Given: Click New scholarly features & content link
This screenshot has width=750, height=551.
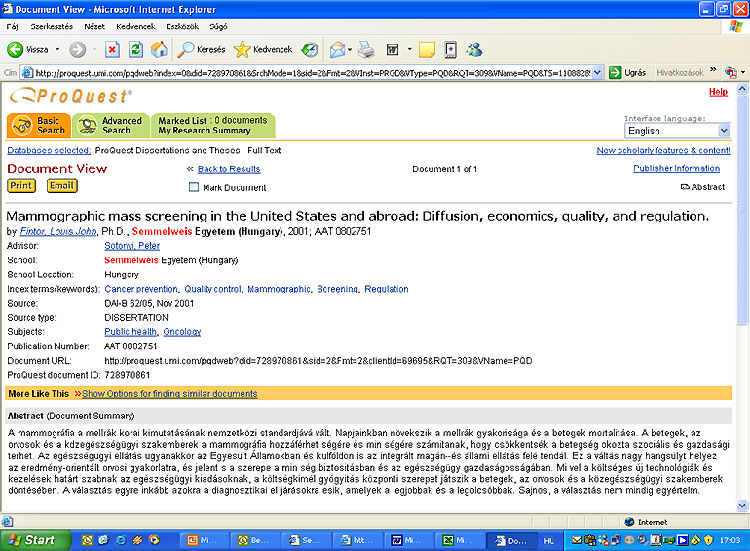Looking at the screenshot, I should [x=663, y=150].
